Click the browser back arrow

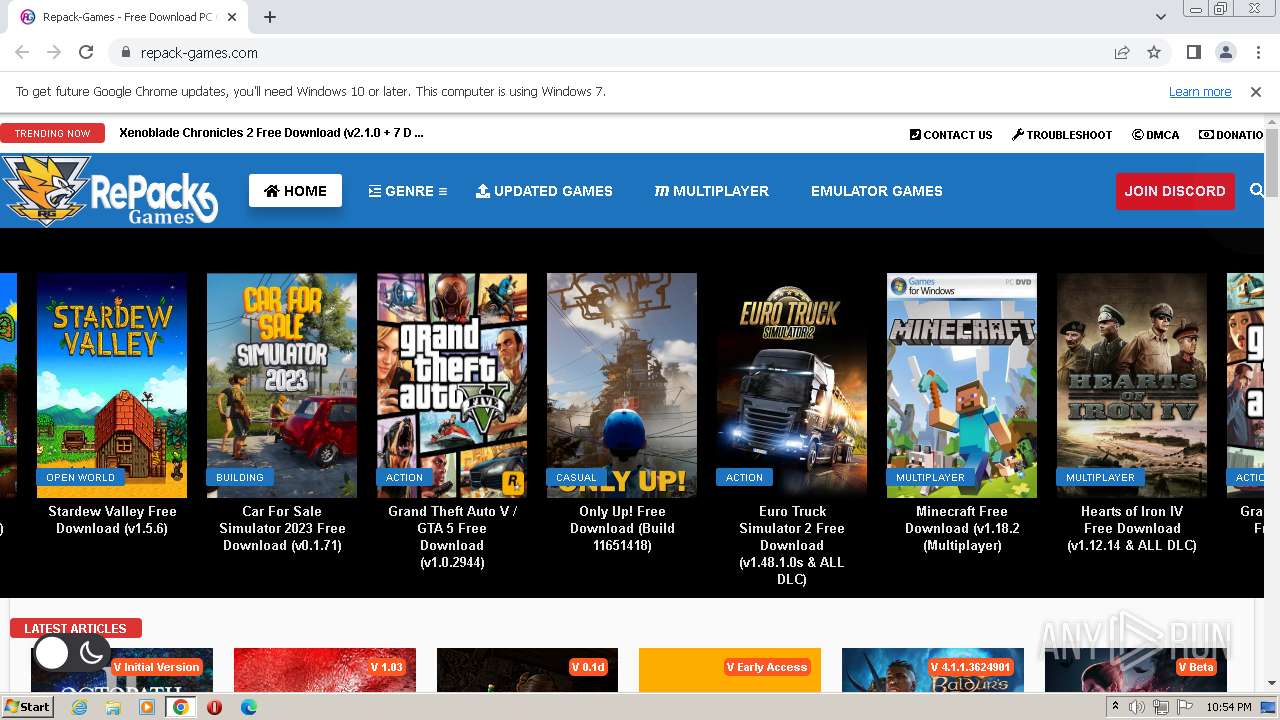(x=22, y=53)
